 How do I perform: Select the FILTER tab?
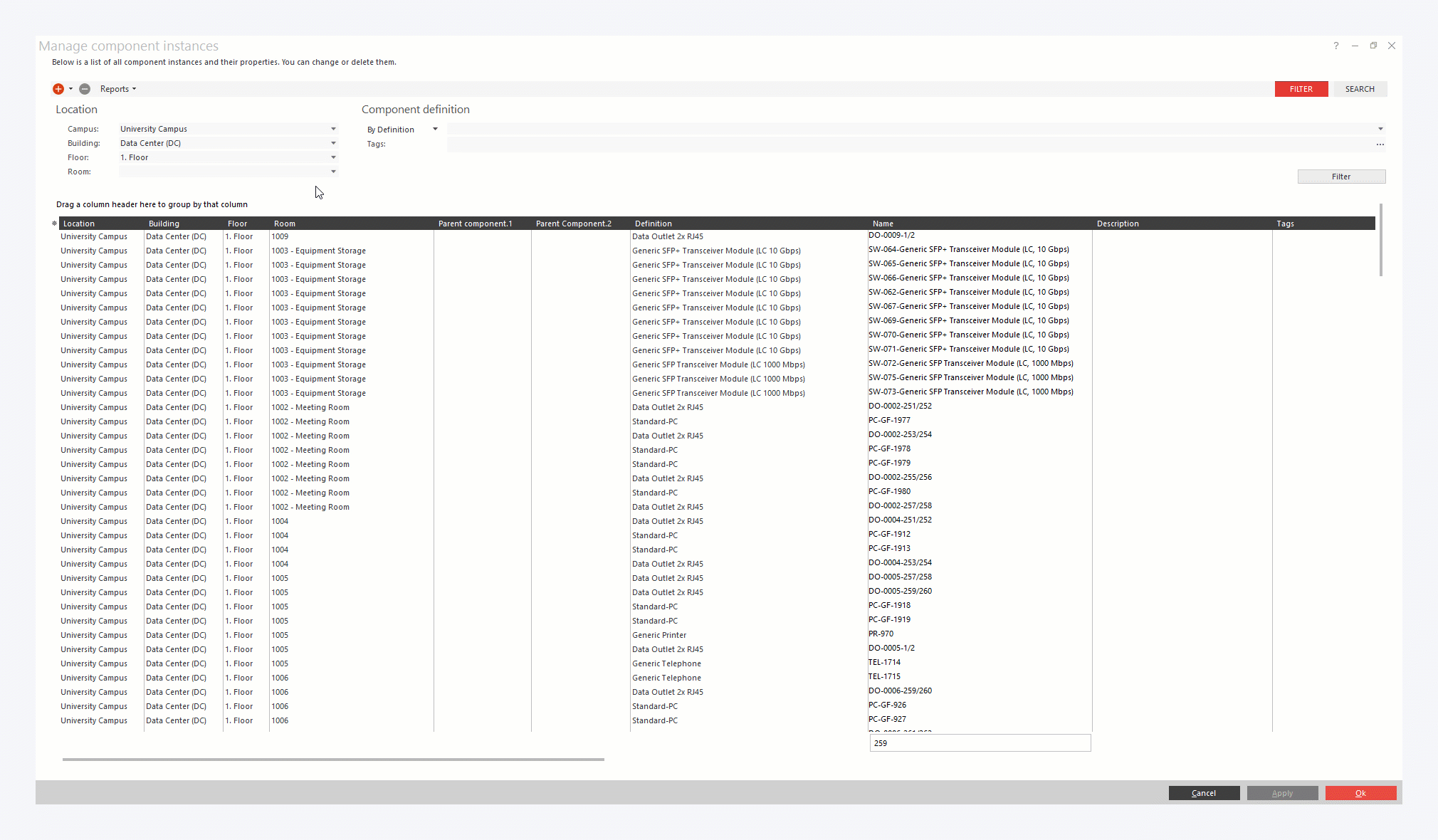(x=1301, y=89)
